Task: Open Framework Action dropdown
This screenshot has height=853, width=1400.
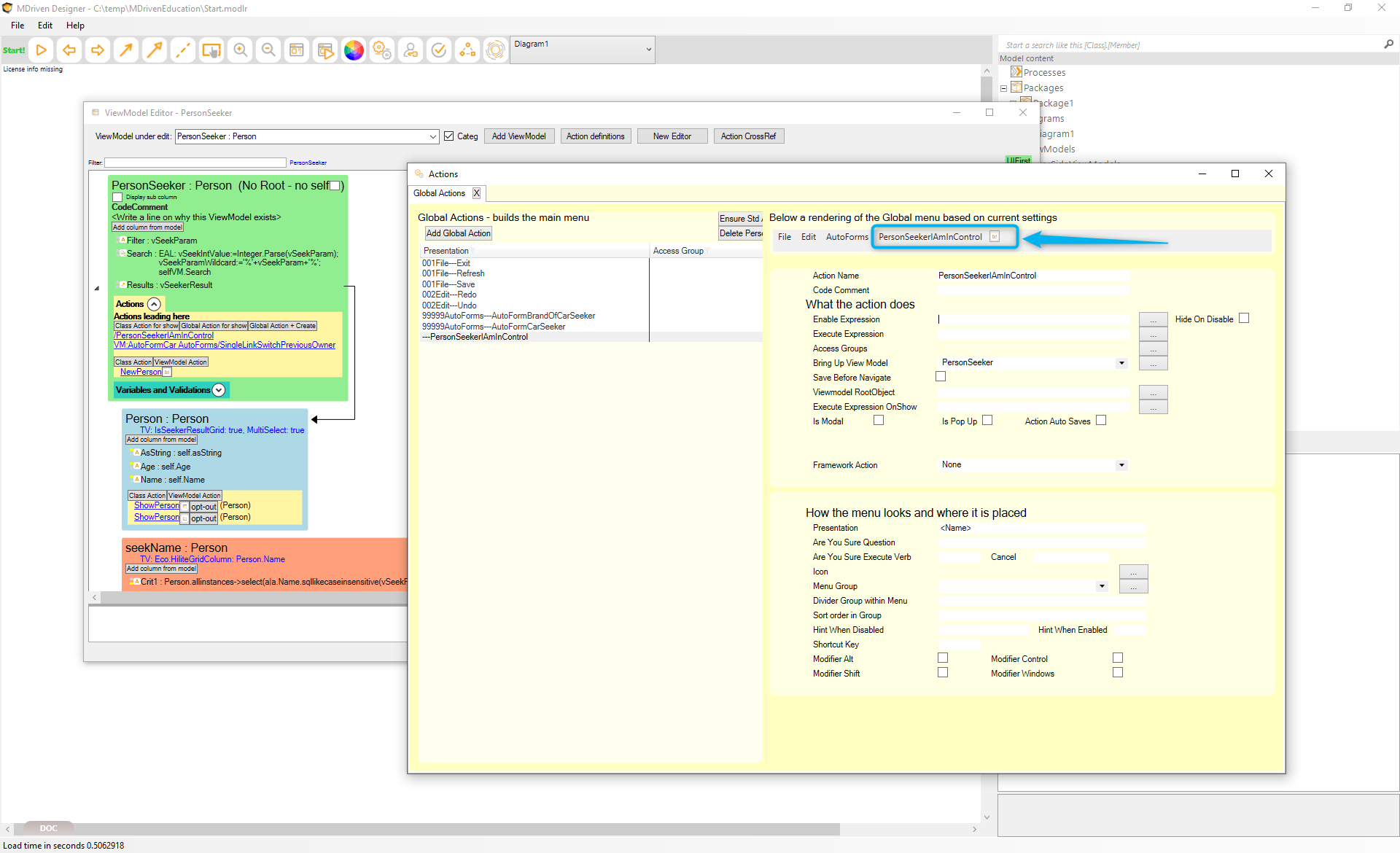Action: pos(1121,465)
